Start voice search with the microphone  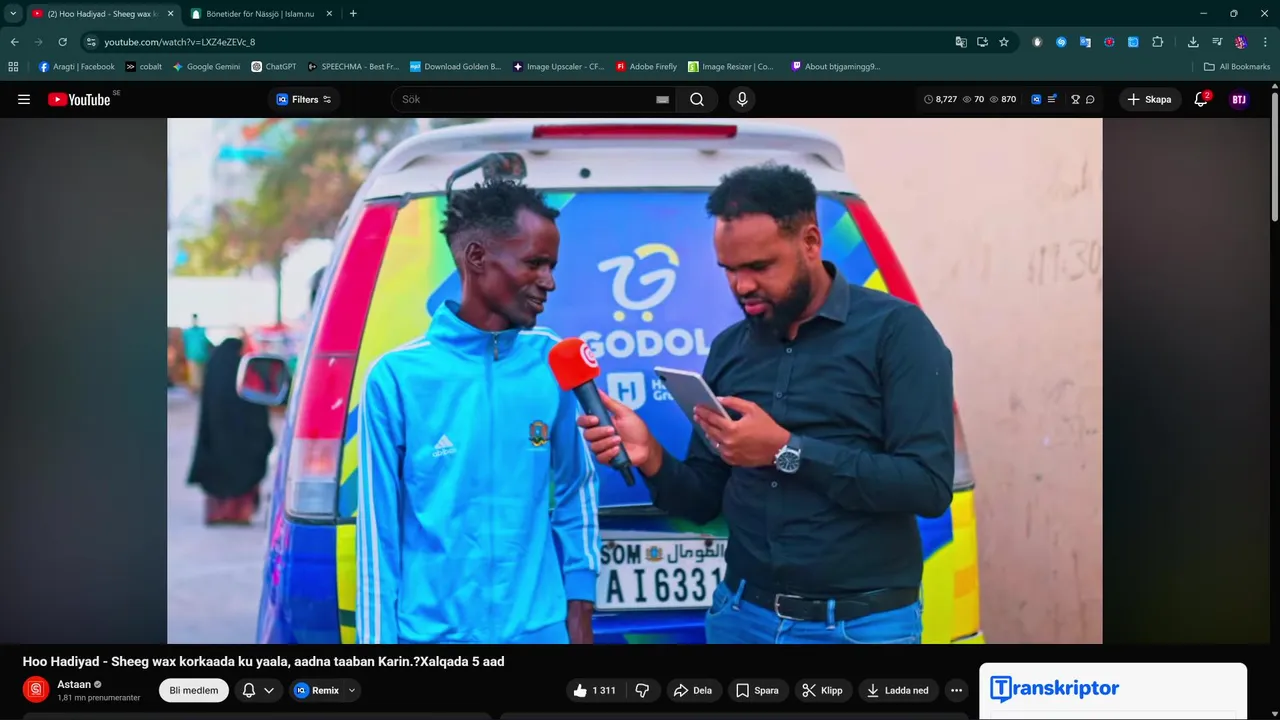[x=742, y=99]
